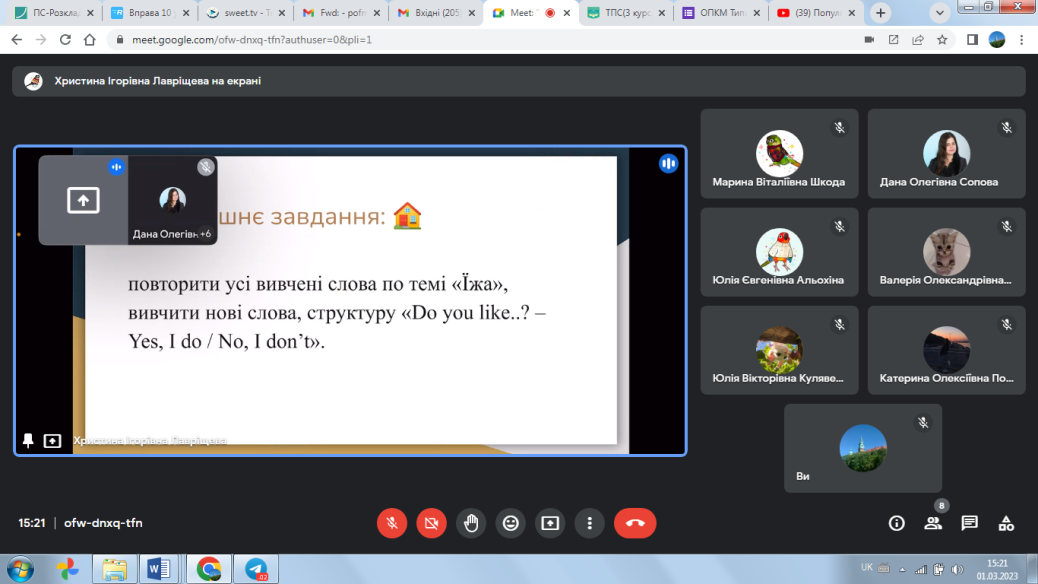Viewport: 1038px width, 584px height.
Task: Switch to Вправа 10 browser tab
Action: [x=151, y=13]
